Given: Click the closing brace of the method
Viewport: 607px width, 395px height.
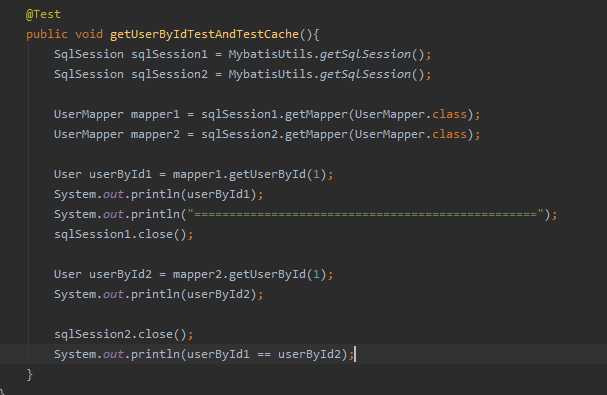Looking at the screenshot, I should tap(29, 374).
